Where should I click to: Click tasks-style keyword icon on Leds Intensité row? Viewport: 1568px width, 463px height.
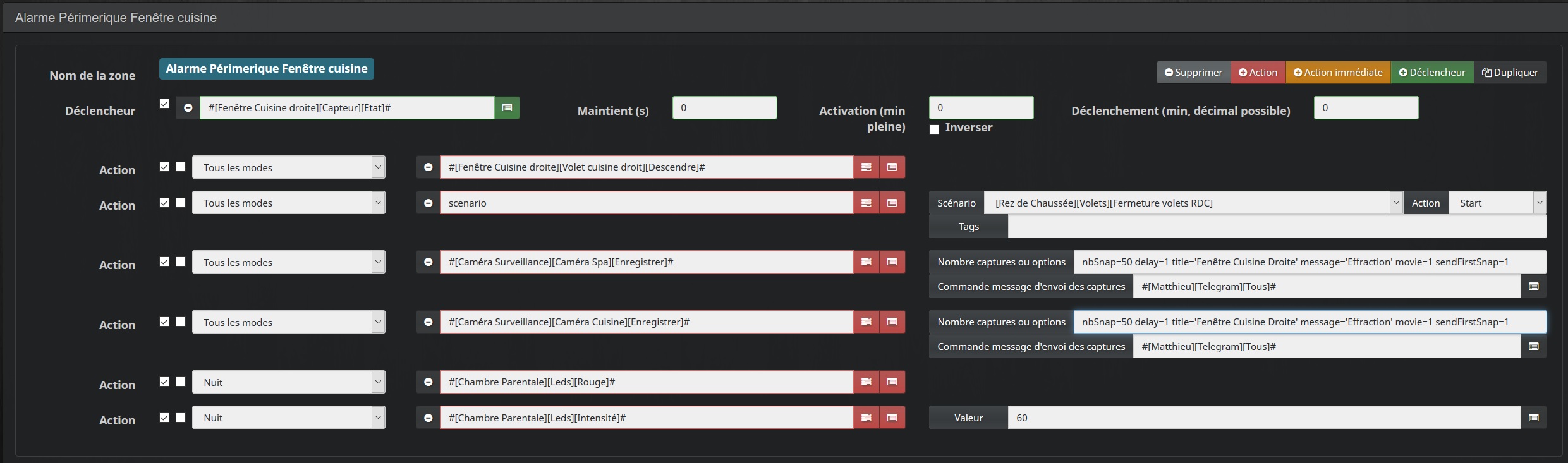(866, 418)
